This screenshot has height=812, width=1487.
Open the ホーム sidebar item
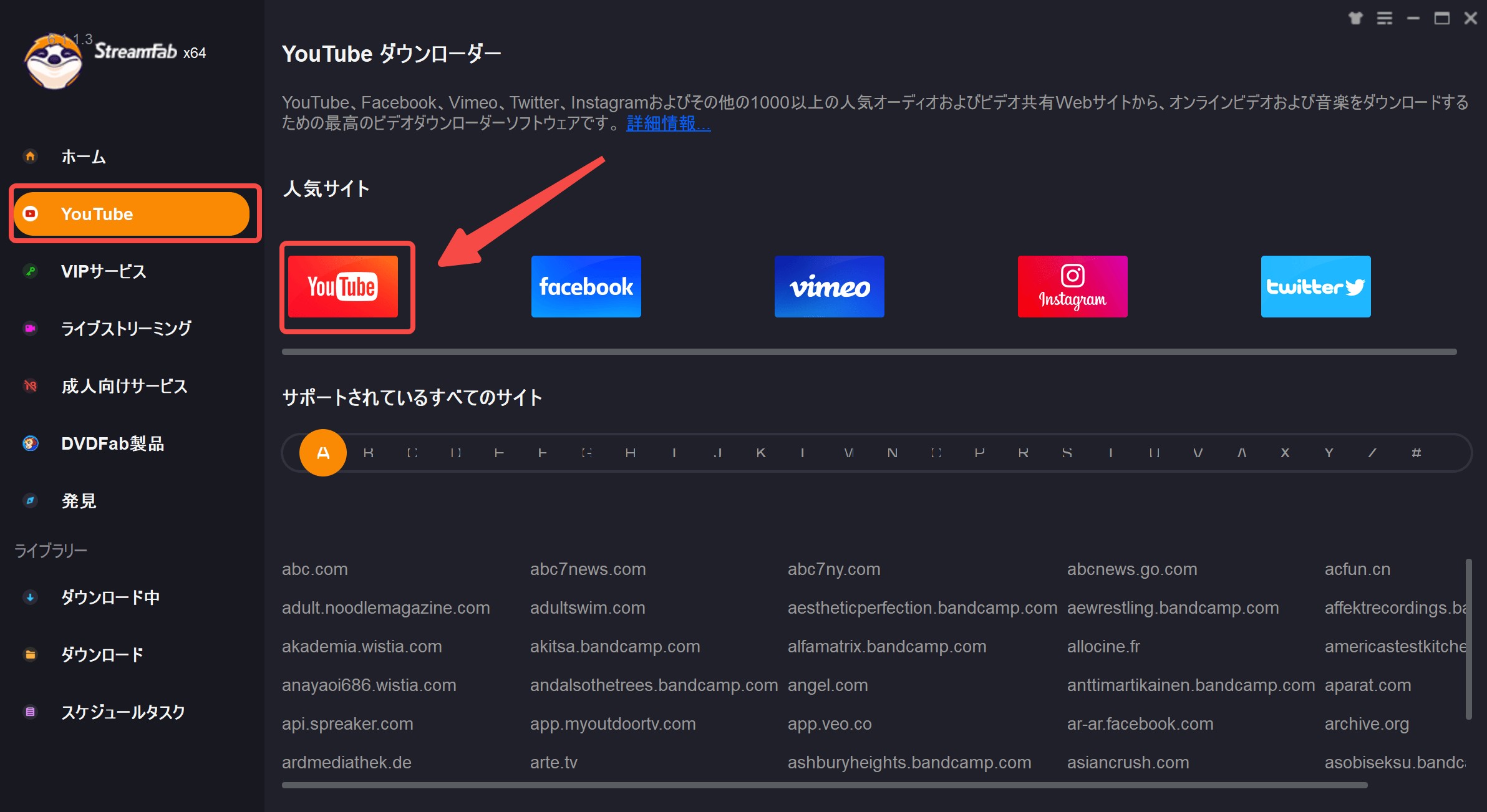(x=83, y=157)
